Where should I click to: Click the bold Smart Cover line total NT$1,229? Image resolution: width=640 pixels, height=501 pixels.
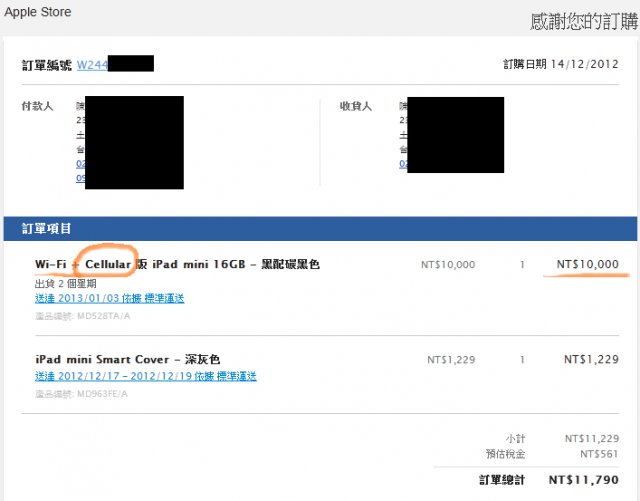(x=591, y=359)
